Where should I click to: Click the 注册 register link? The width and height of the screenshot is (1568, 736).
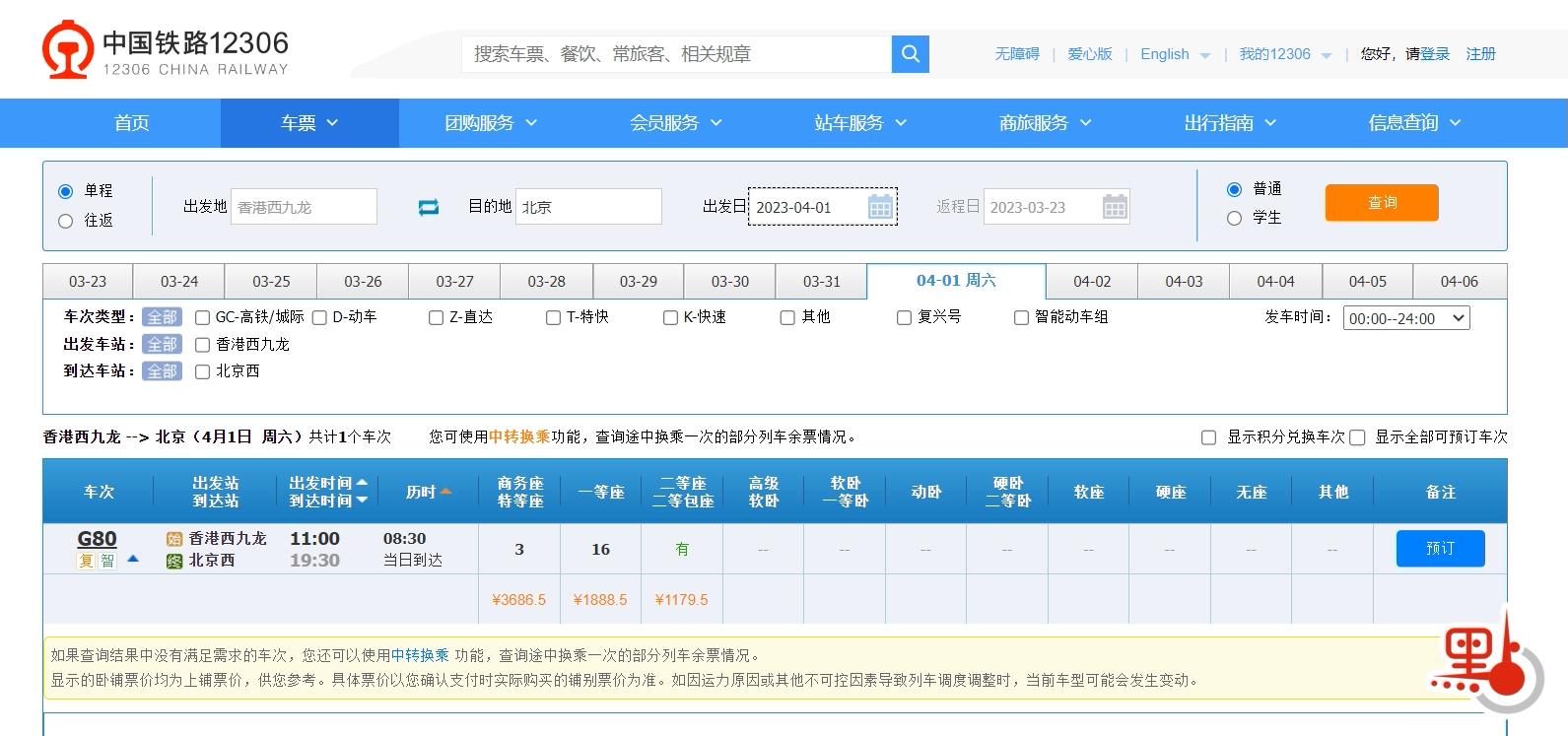1480,54
